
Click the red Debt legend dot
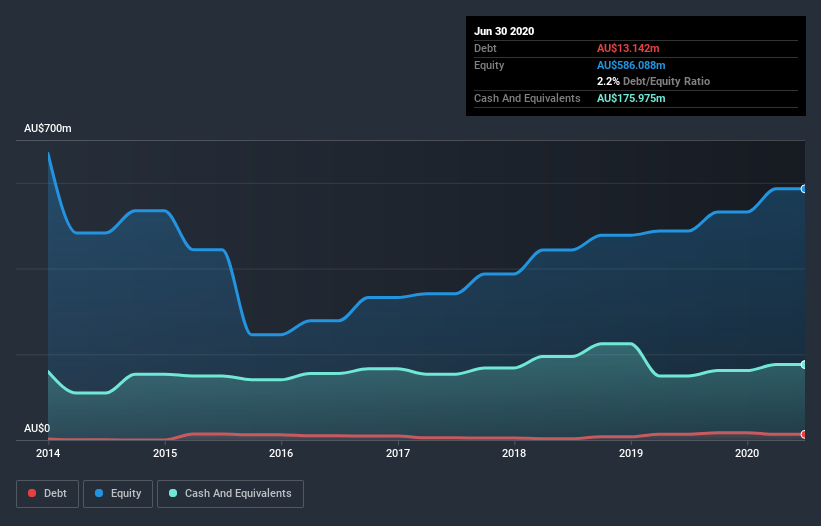[32, 493]
